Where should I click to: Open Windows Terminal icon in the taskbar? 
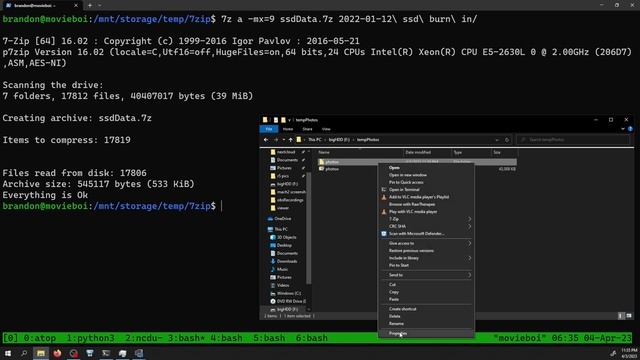(x=106, y=353)
